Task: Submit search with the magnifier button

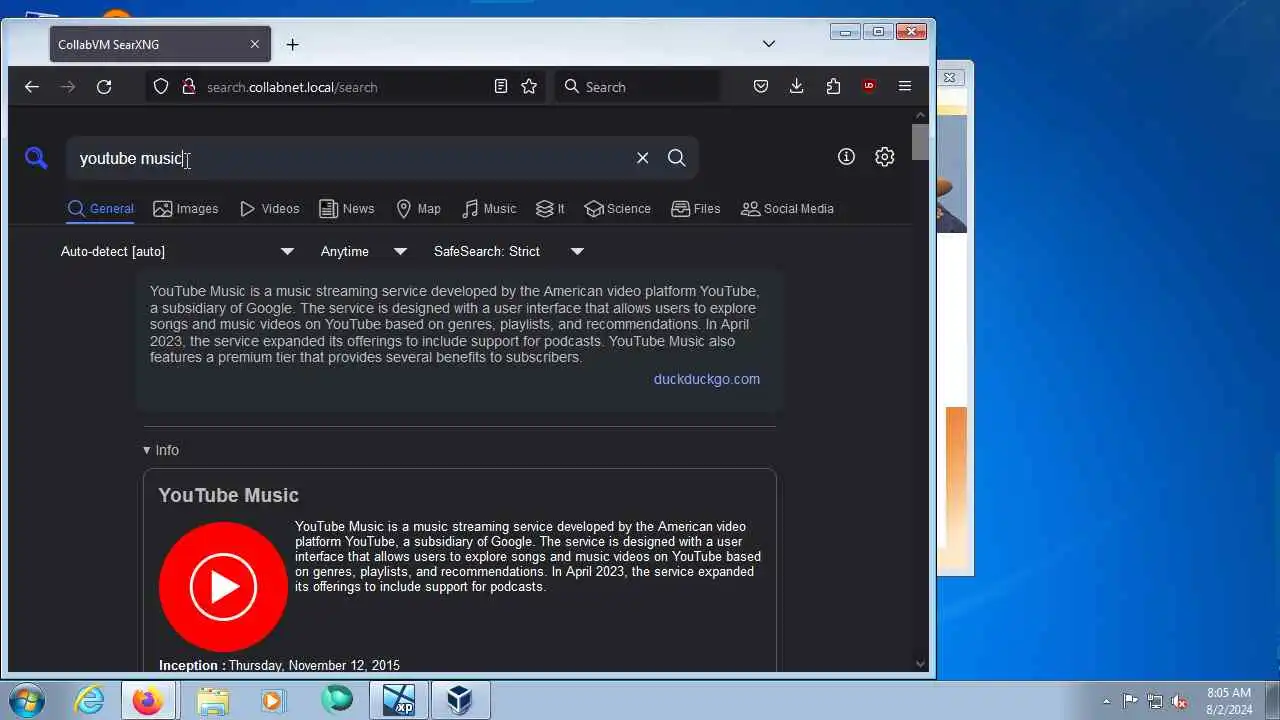Action: pos(677,158)
